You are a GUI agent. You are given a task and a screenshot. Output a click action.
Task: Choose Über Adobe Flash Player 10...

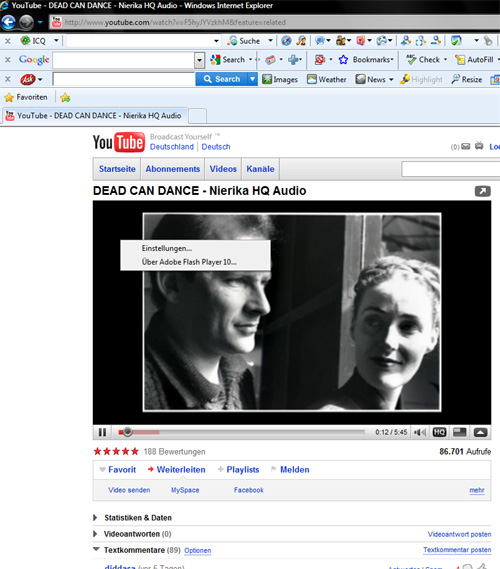point(196,262)
